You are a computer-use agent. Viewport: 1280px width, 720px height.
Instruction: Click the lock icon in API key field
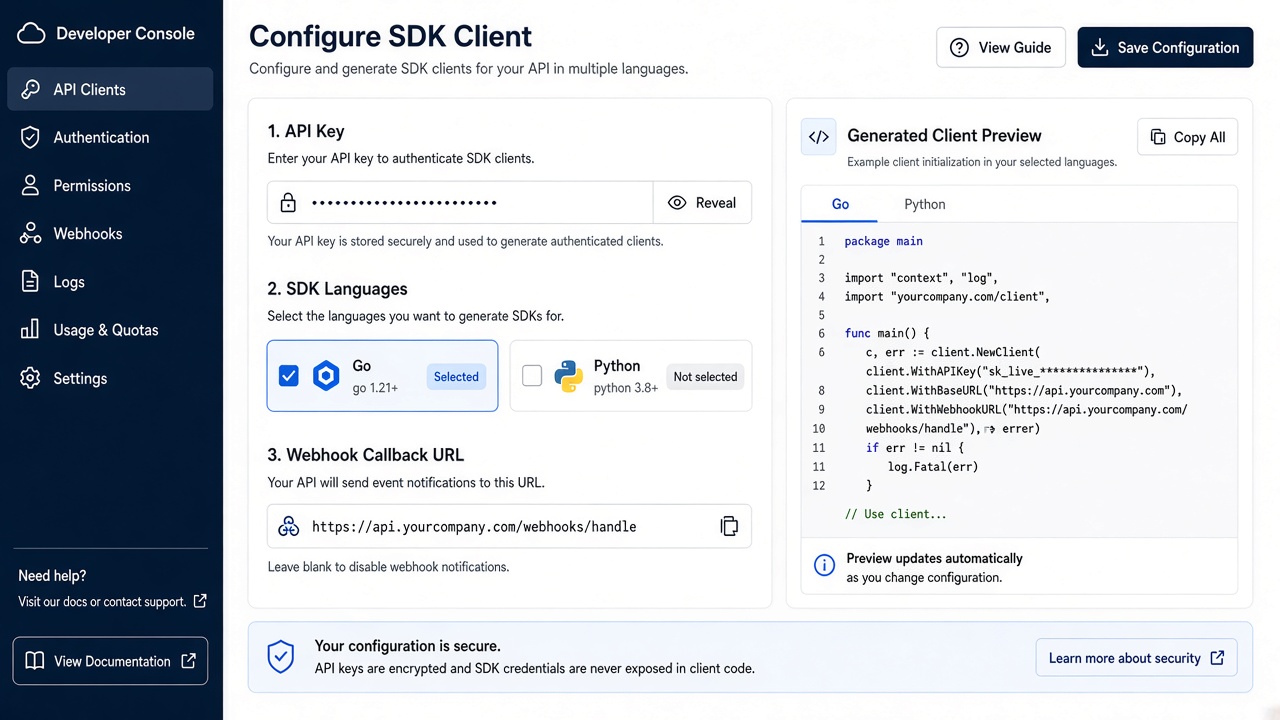pyautogui.click(x=288, y=203)
